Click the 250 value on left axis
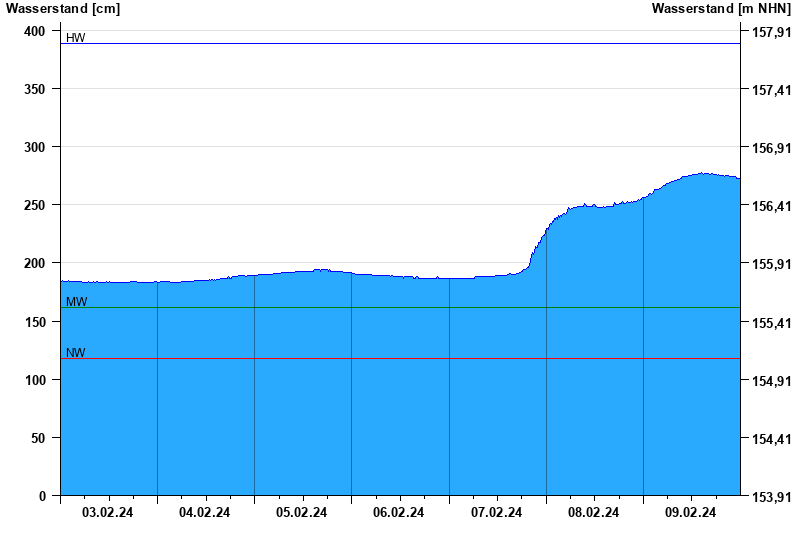The height and width of the screenshot is (550, 800). pos(35,205)
